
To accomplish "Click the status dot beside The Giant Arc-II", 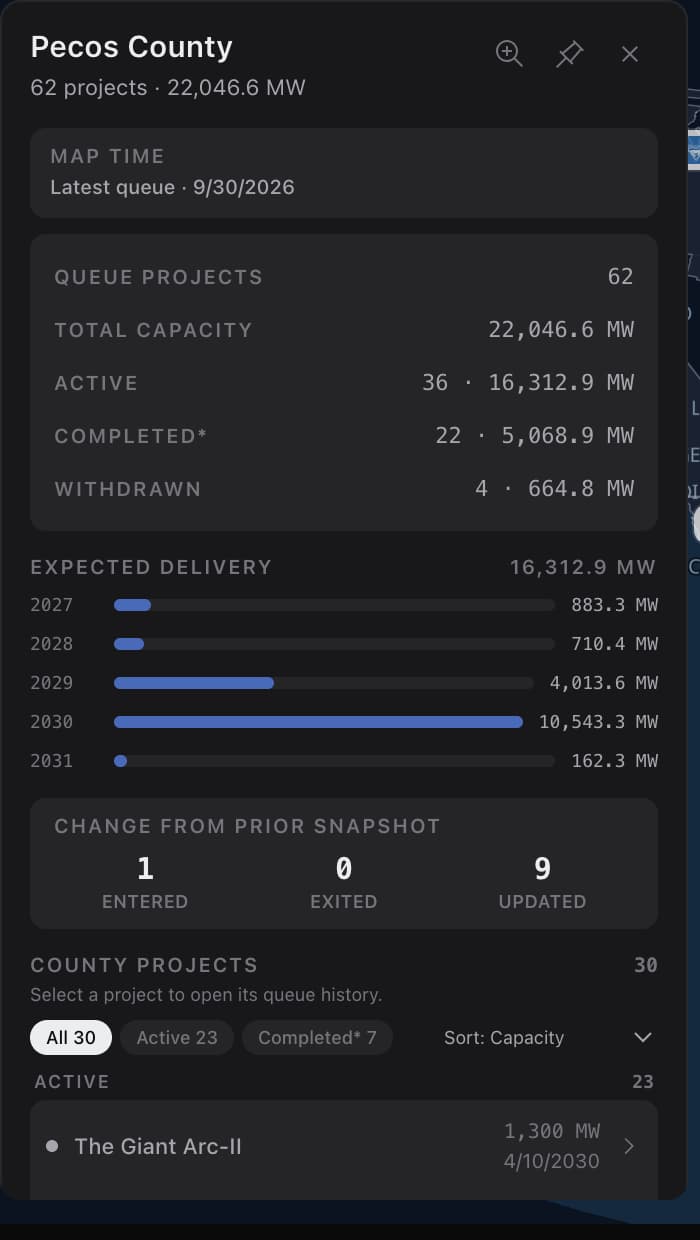I will pos(52,1146).
